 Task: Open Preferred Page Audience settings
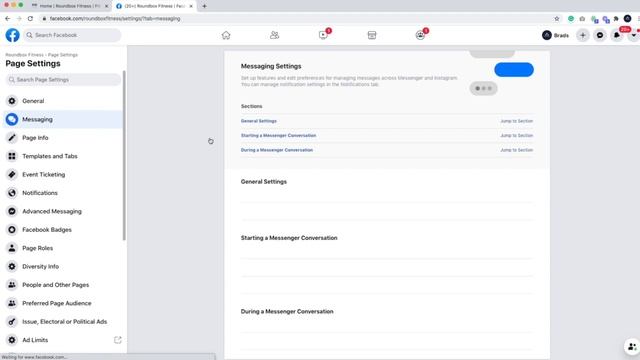[x=63, y=303]
